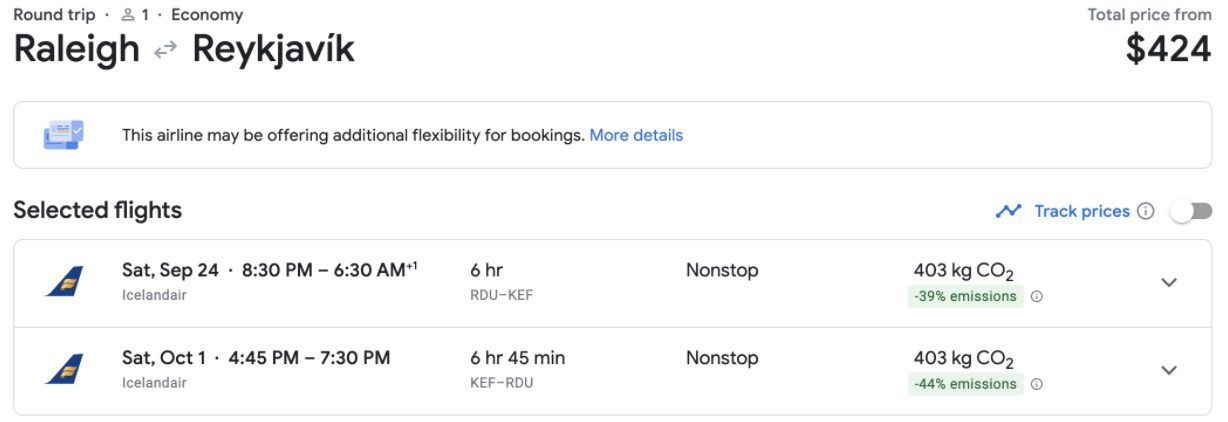The image size is (1228, 422).
Task: Expand the Sat, Sep 24 flight details
Action: [x=1169, y=282]
